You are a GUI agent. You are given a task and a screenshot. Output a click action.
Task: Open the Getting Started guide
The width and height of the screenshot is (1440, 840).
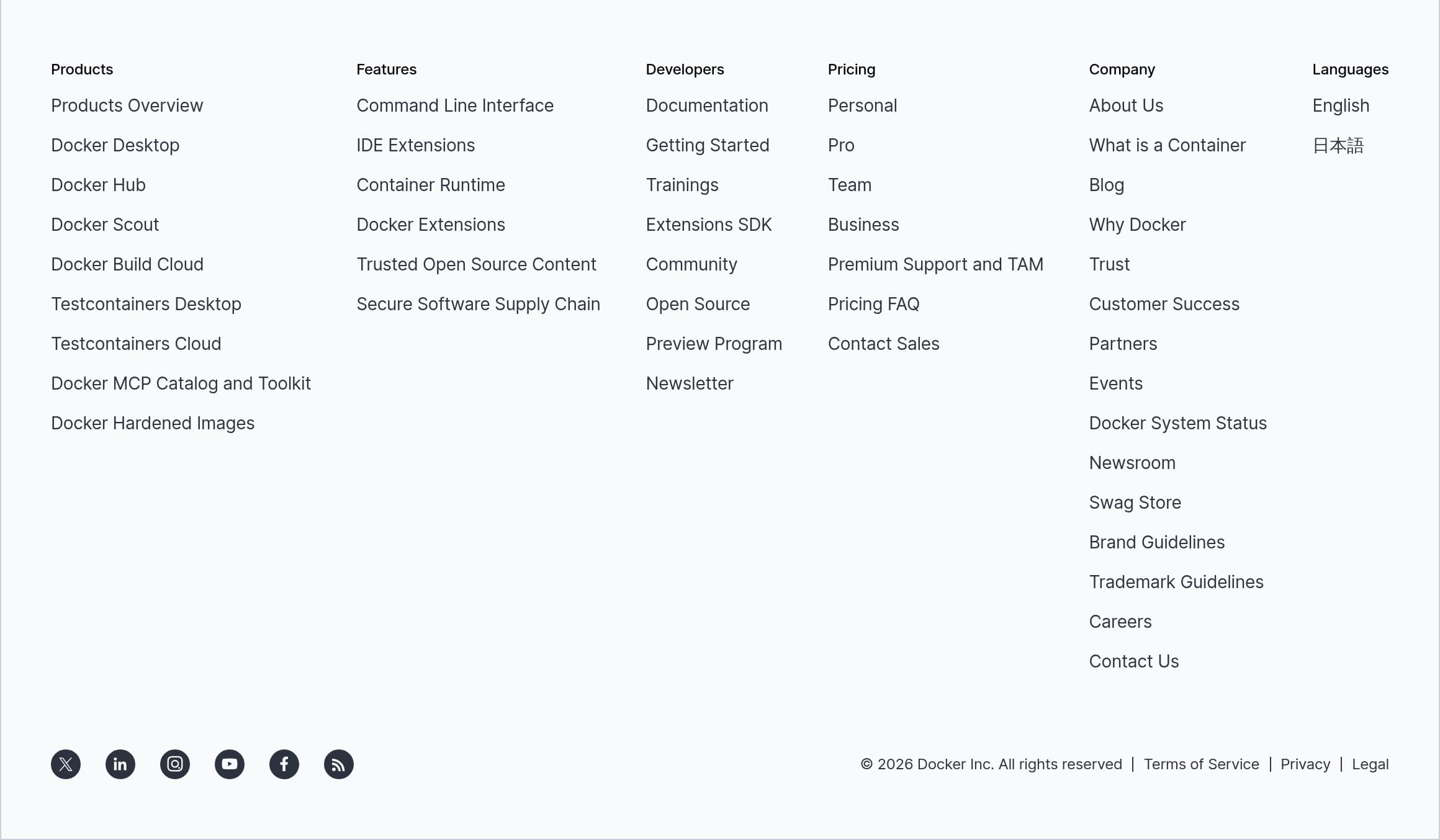(x=708, y=145)
